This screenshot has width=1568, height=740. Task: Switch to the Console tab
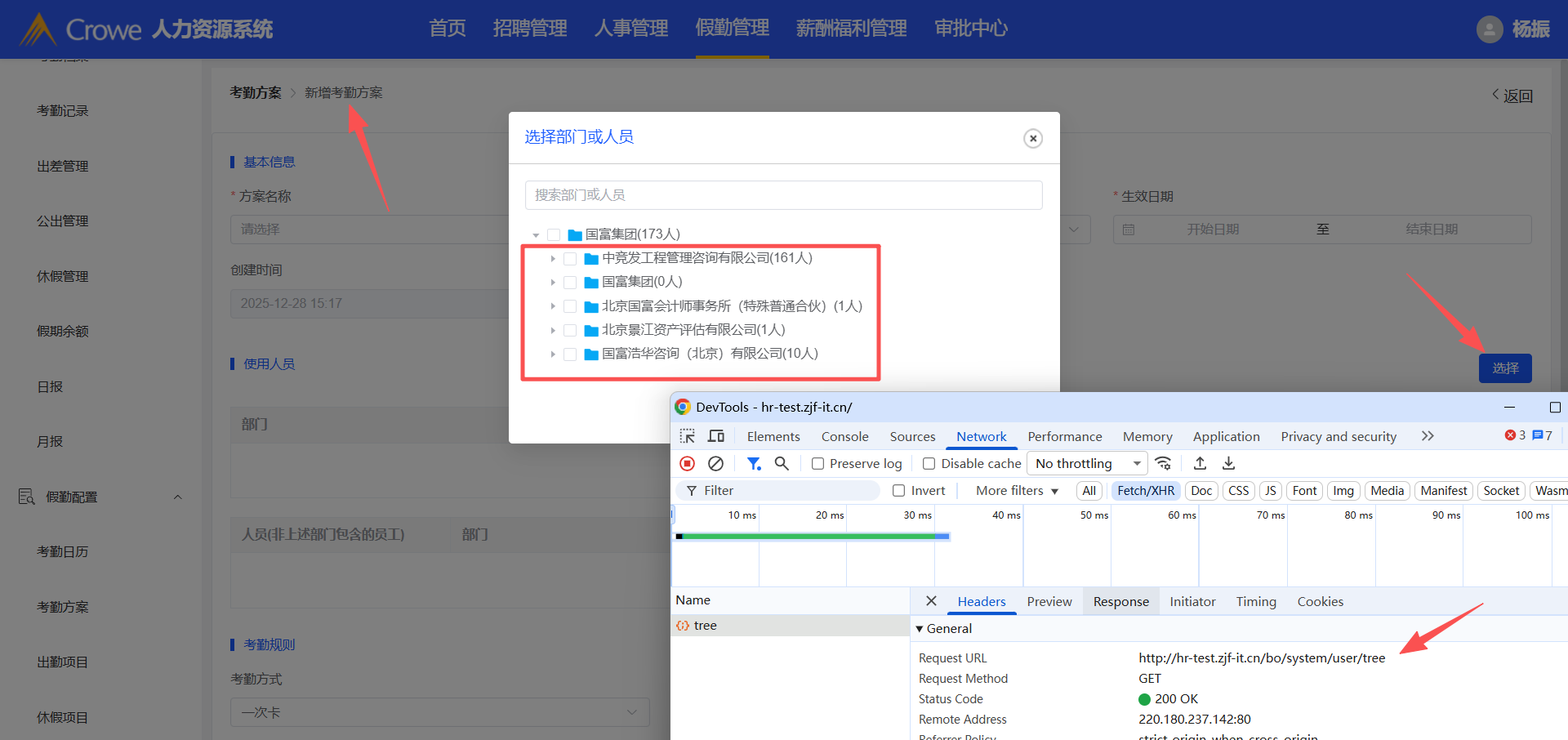[x=844, y=437]
